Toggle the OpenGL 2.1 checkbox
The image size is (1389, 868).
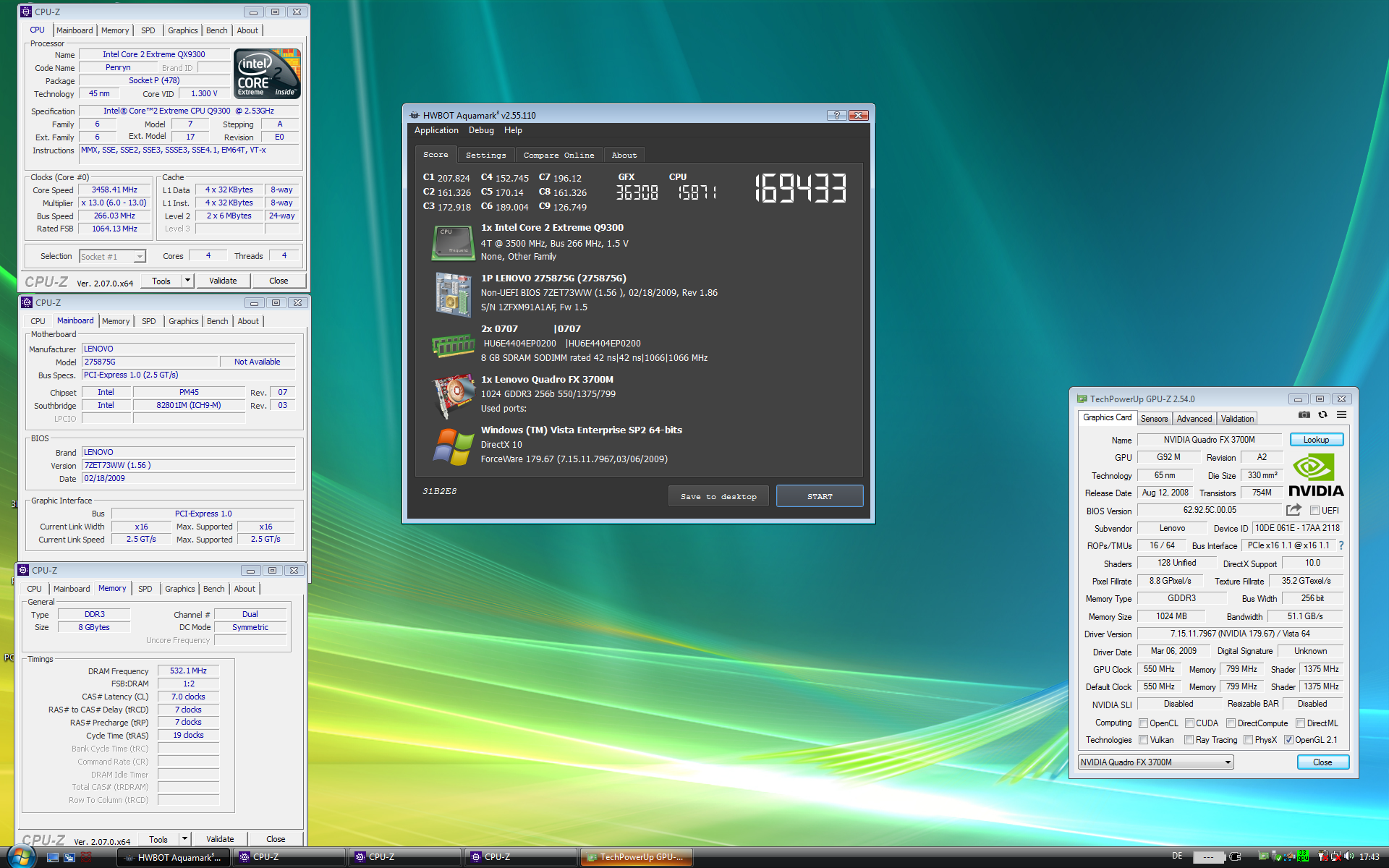click(x=1288, y=740)
